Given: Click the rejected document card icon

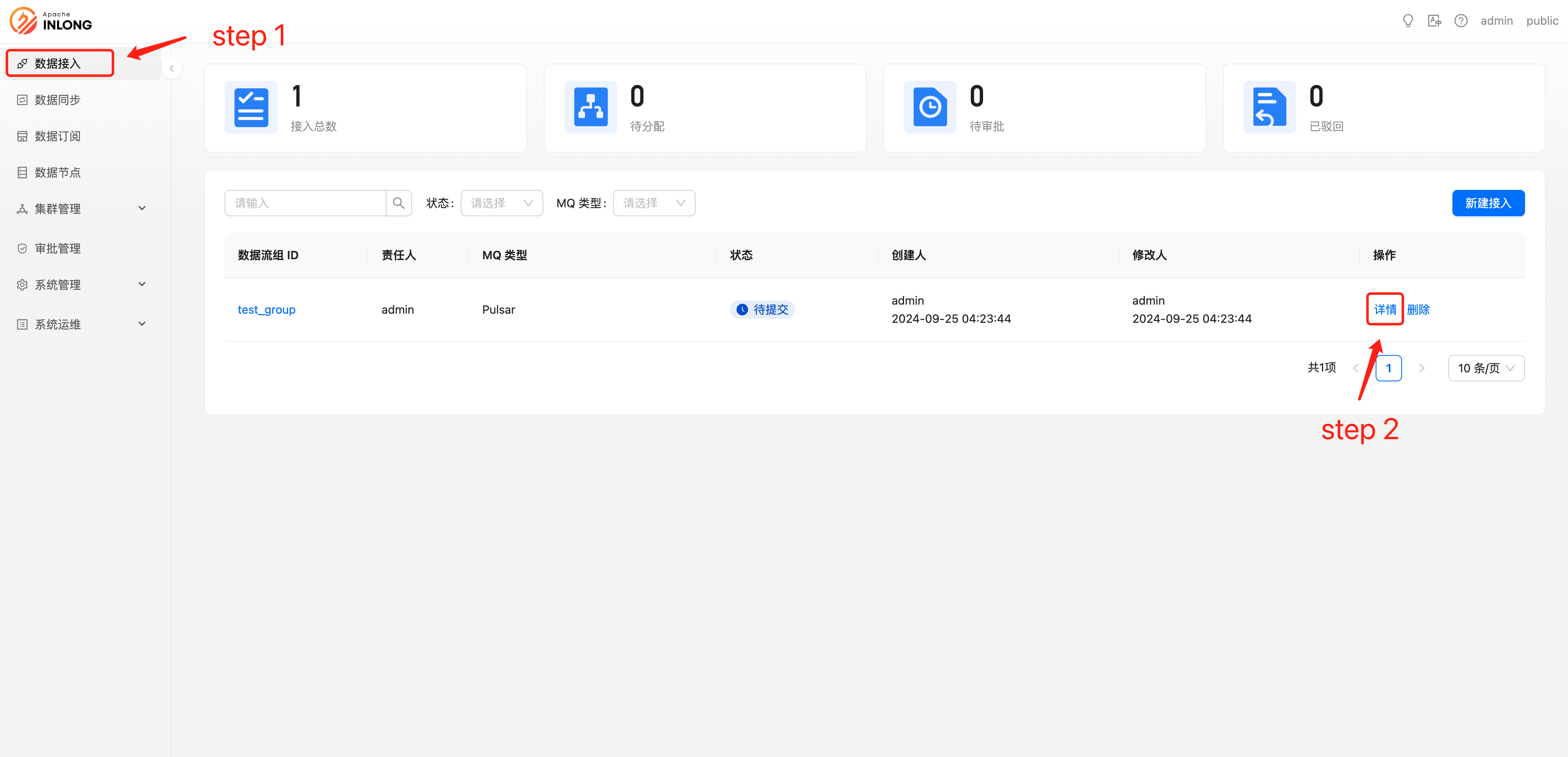Looking at the screenshot, I should click(x=1269, y=107).
